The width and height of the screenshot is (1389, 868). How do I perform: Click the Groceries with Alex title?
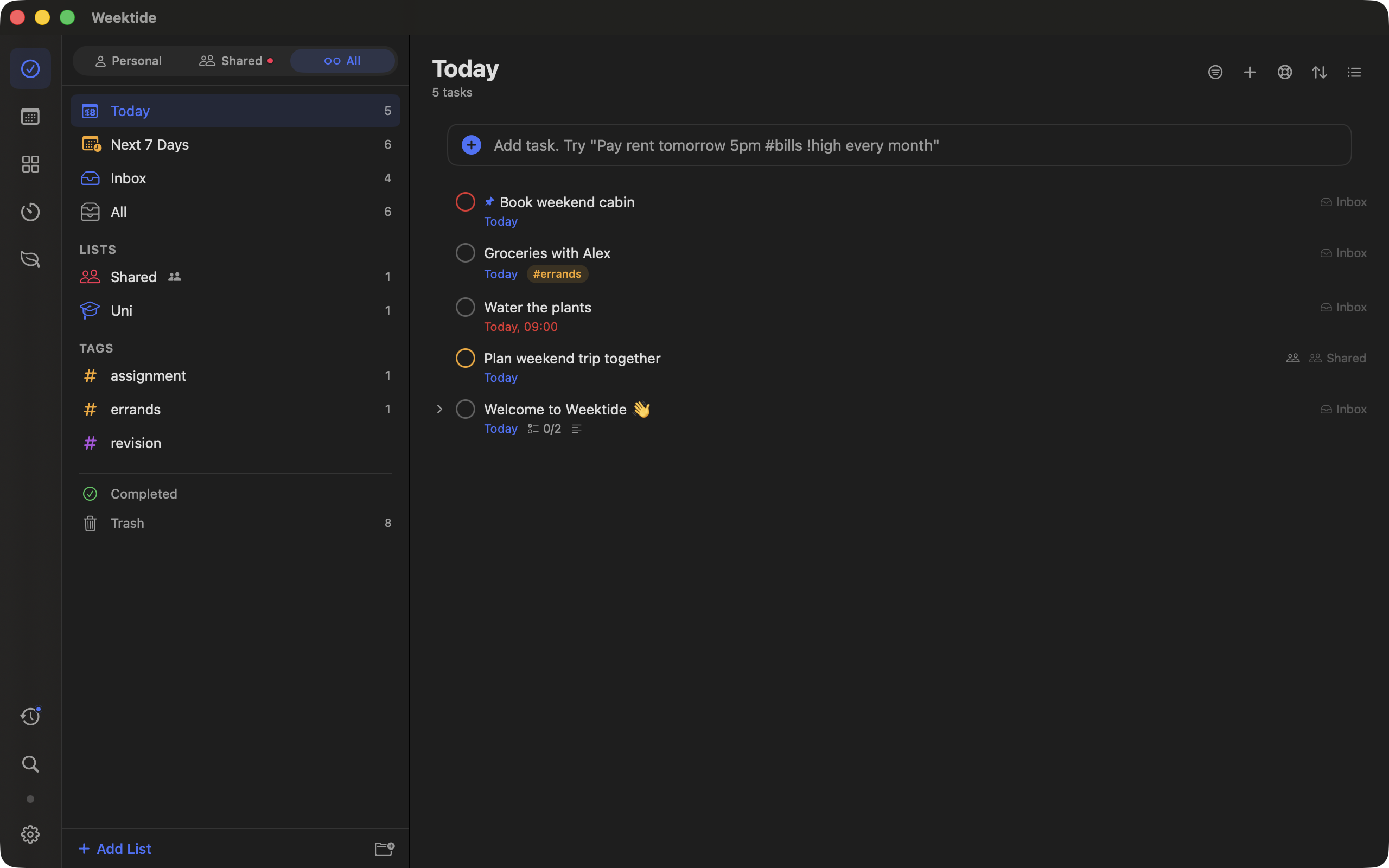[547, 253]
